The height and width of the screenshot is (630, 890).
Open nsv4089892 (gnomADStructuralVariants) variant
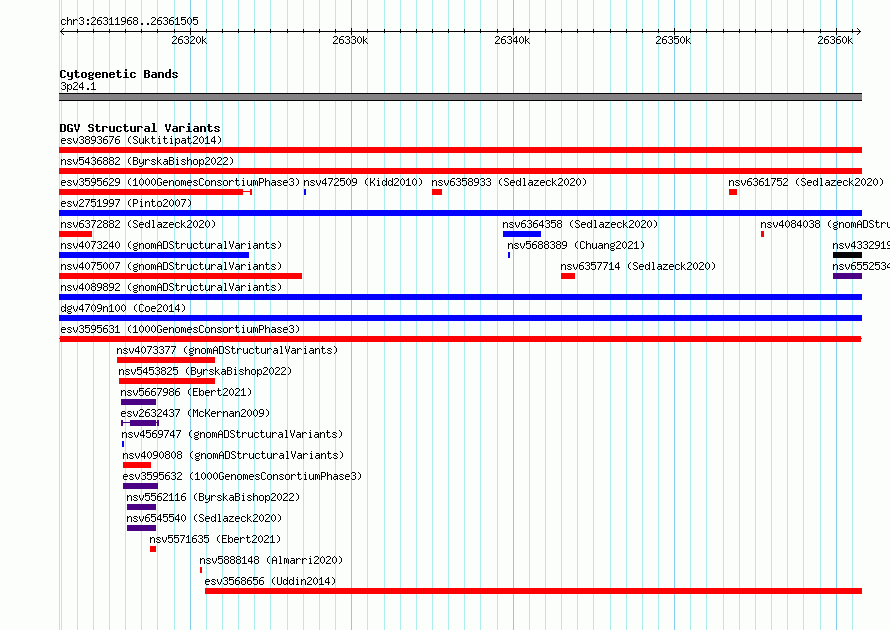(x=171, y=287)
